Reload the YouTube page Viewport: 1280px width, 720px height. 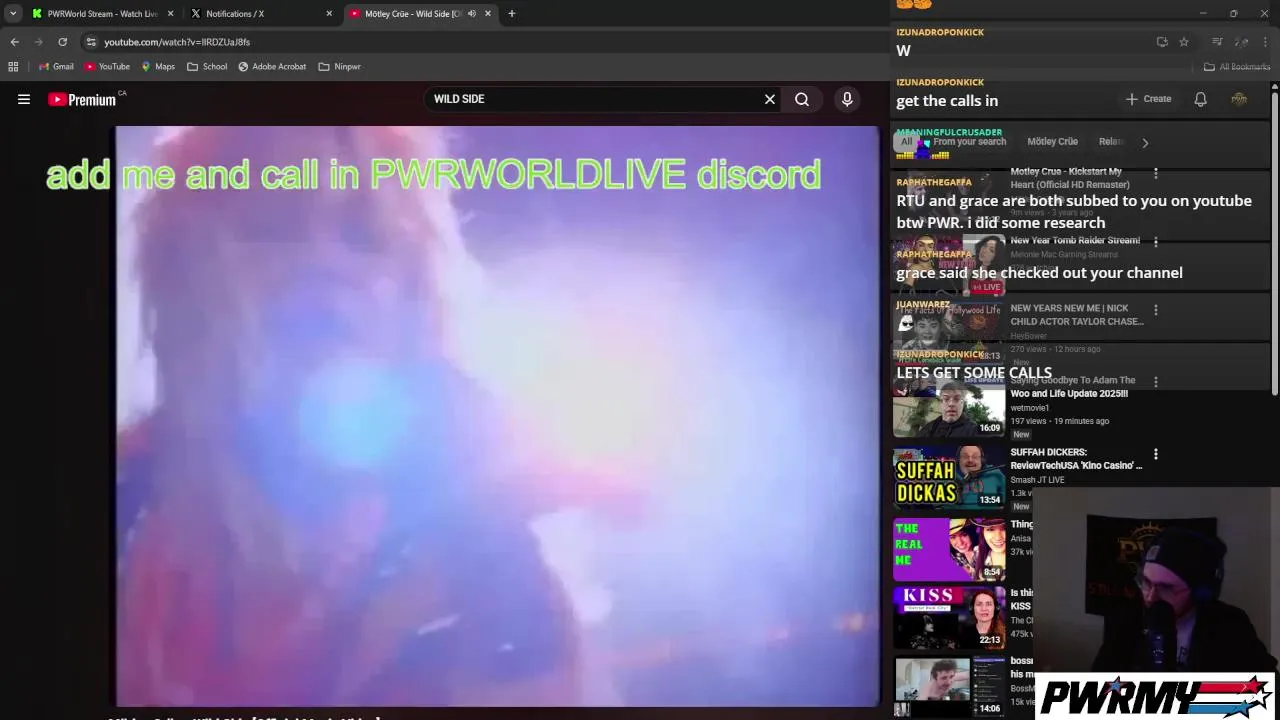(x=62, y=42)
